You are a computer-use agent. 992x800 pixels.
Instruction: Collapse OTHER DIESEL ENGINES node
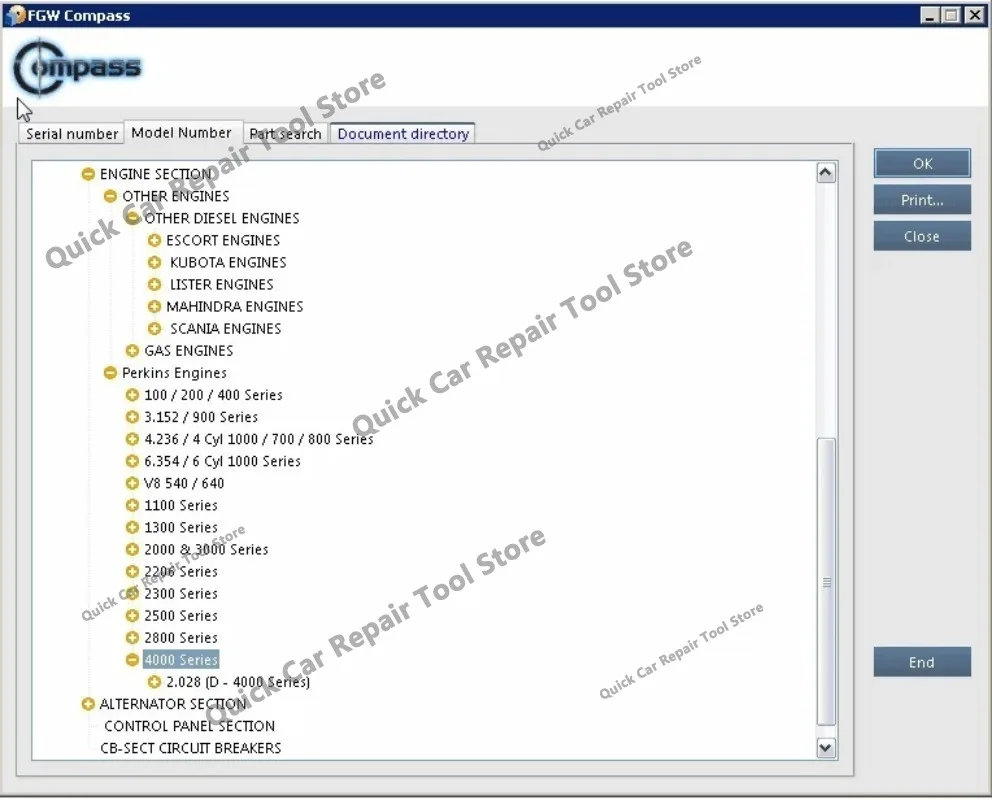click(x=132, y=218)
